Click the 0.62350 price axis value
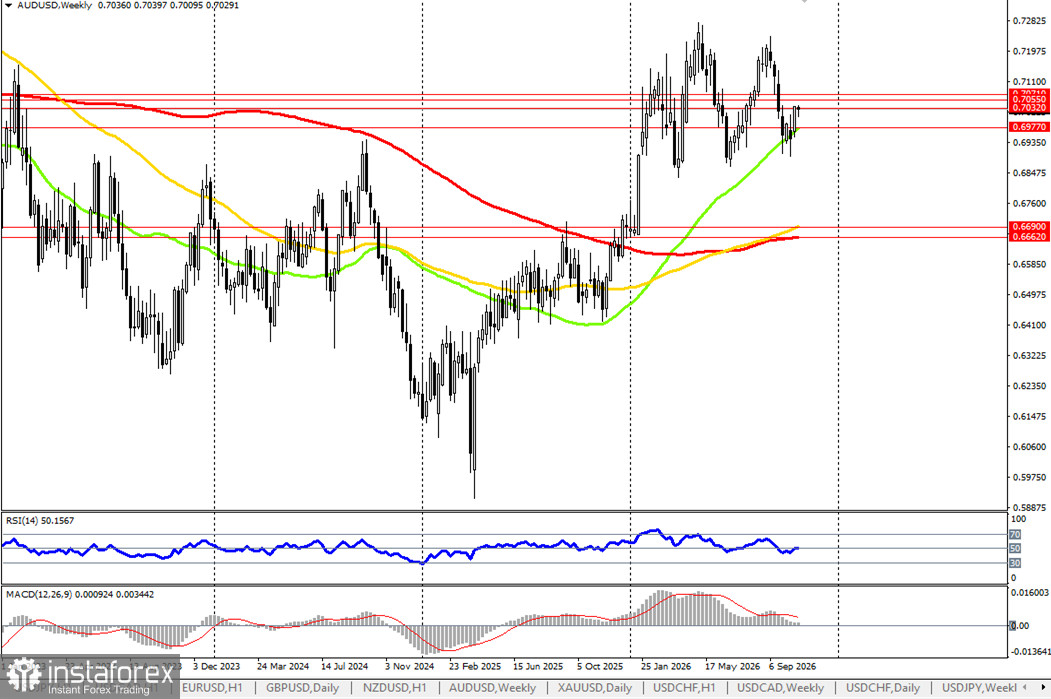 [1029, 386]
